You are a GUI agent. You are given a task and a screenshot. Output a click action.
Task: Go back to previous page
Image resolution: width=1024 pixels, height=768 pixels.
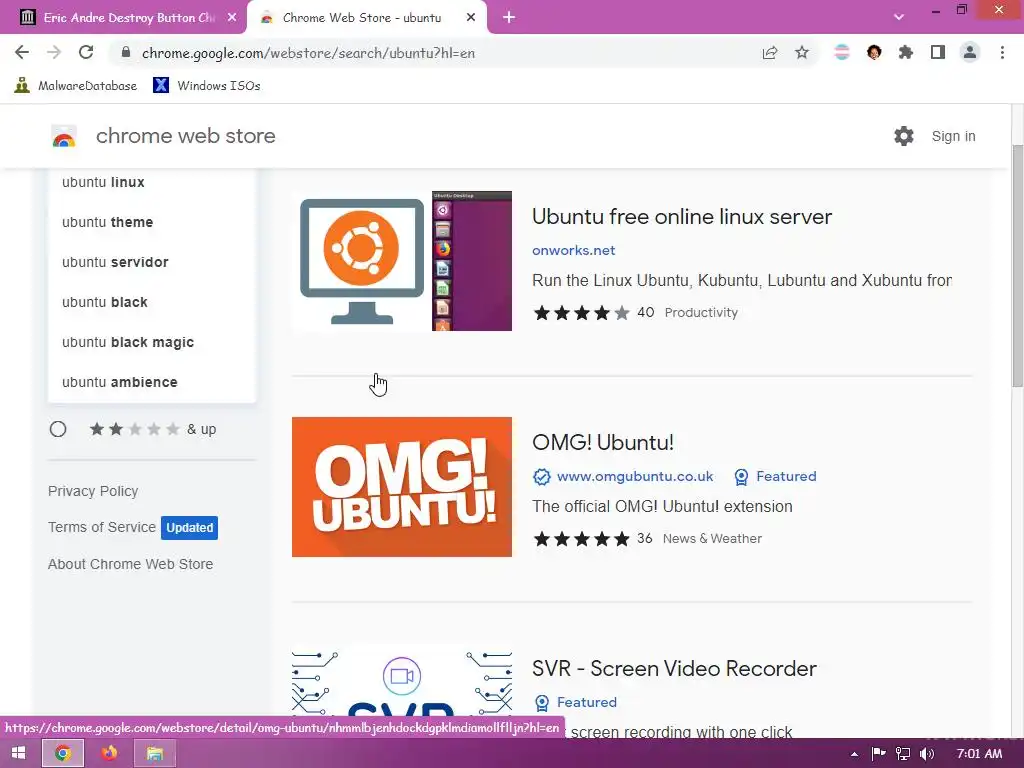tap(22, 52)
